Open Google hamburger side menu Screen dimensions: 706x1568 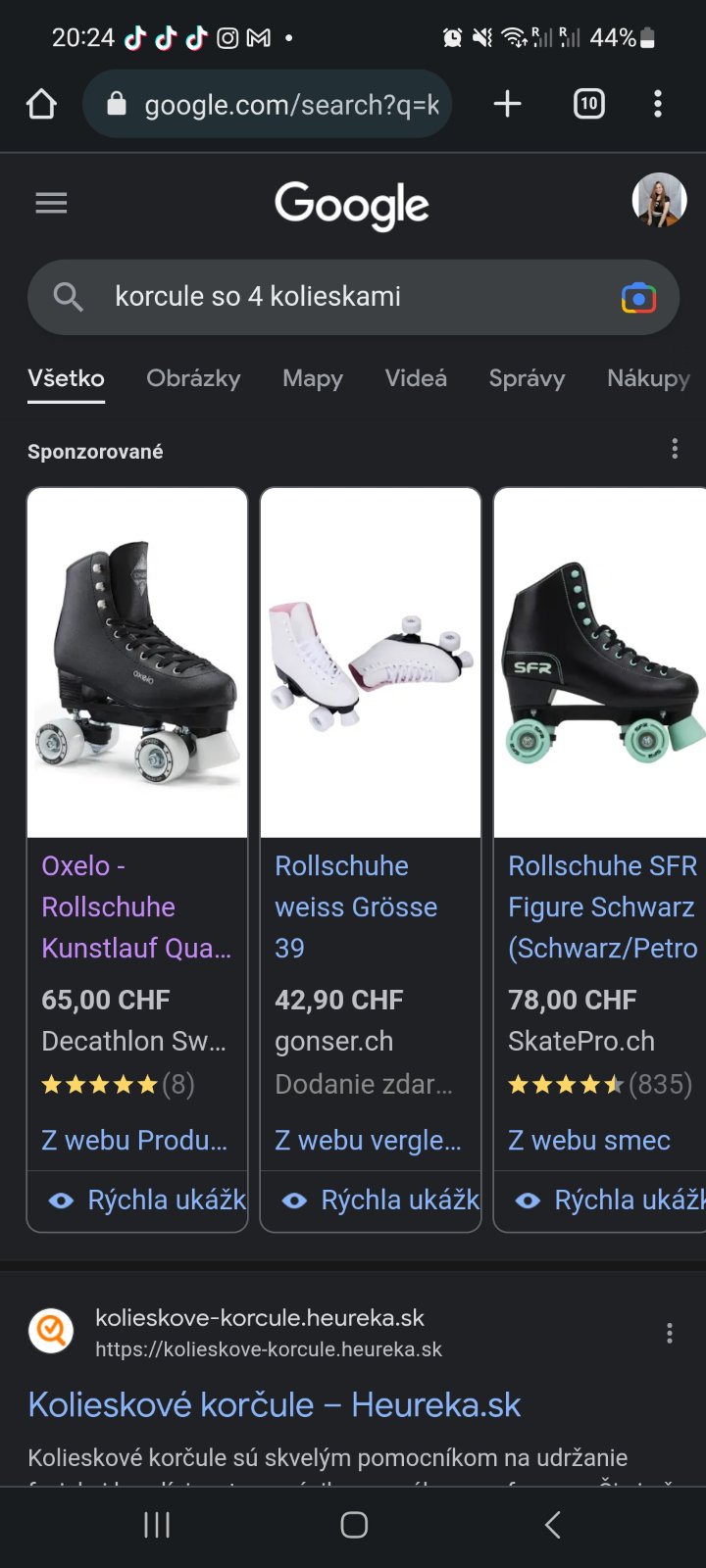click(x=51, y=203)
